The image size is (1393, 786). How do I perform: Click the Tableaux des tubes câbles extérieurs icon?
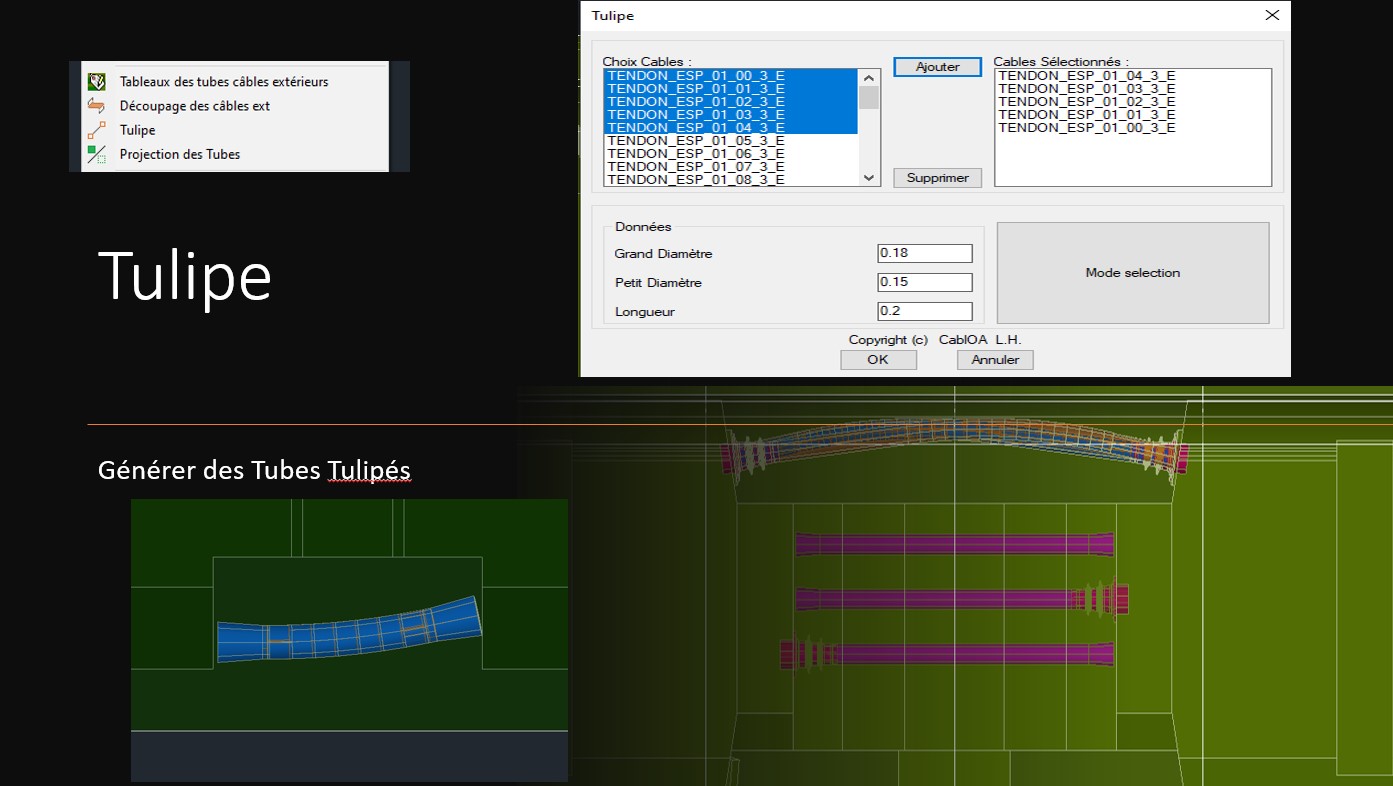click(97, 81)
